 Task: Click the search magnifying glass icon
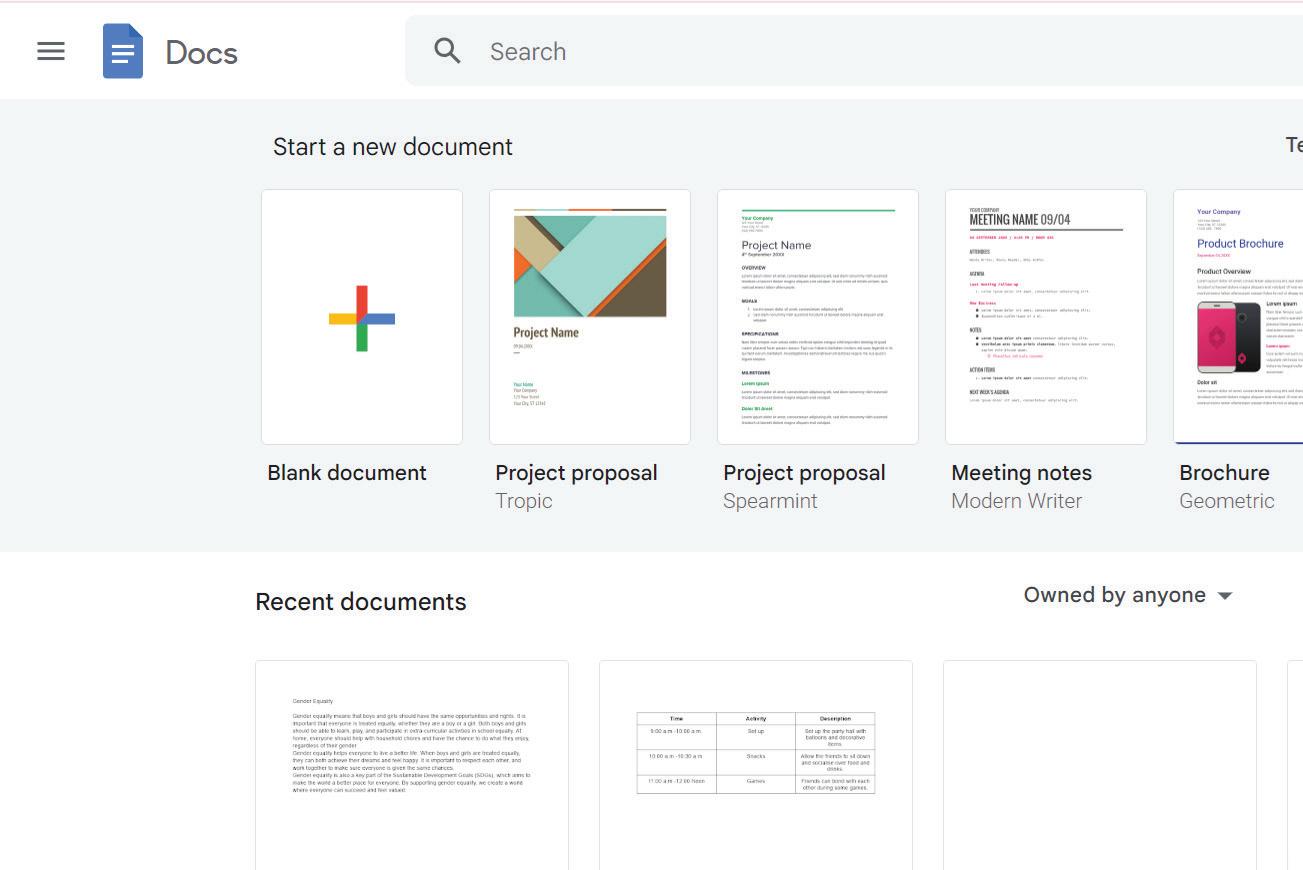447,51
